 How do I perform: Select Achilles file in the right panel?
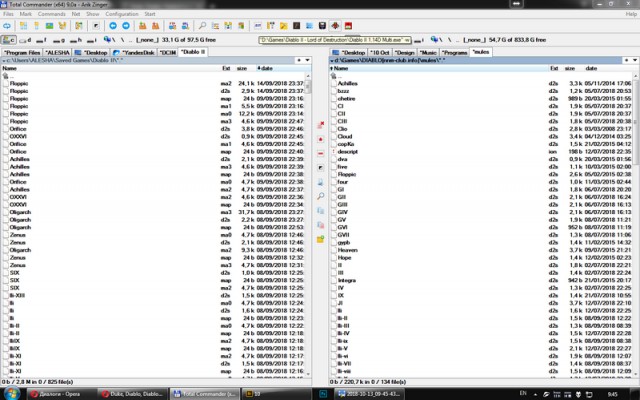(481, 83)
